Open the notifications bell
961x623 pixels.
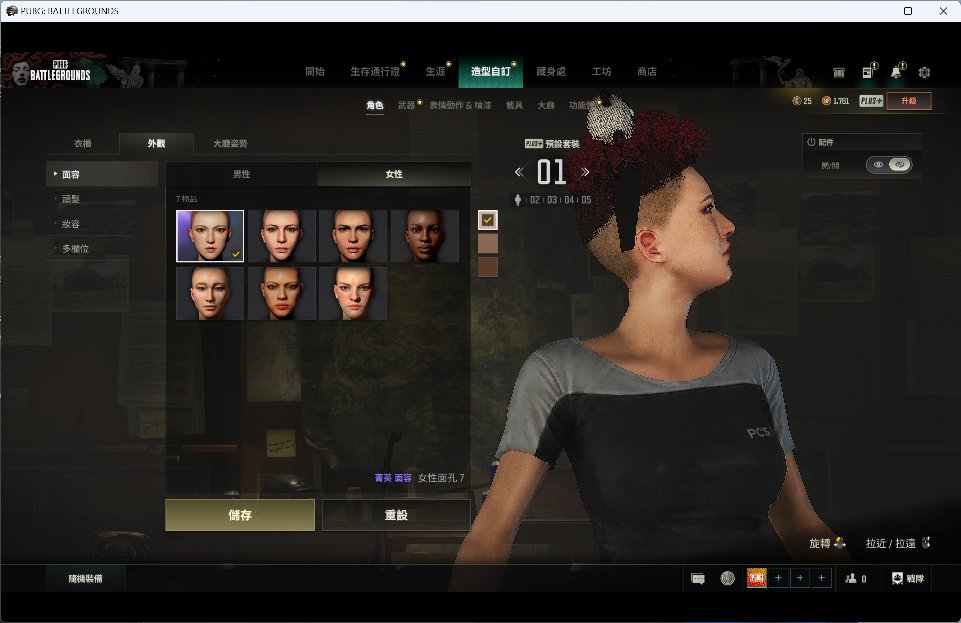pos(897,71)
